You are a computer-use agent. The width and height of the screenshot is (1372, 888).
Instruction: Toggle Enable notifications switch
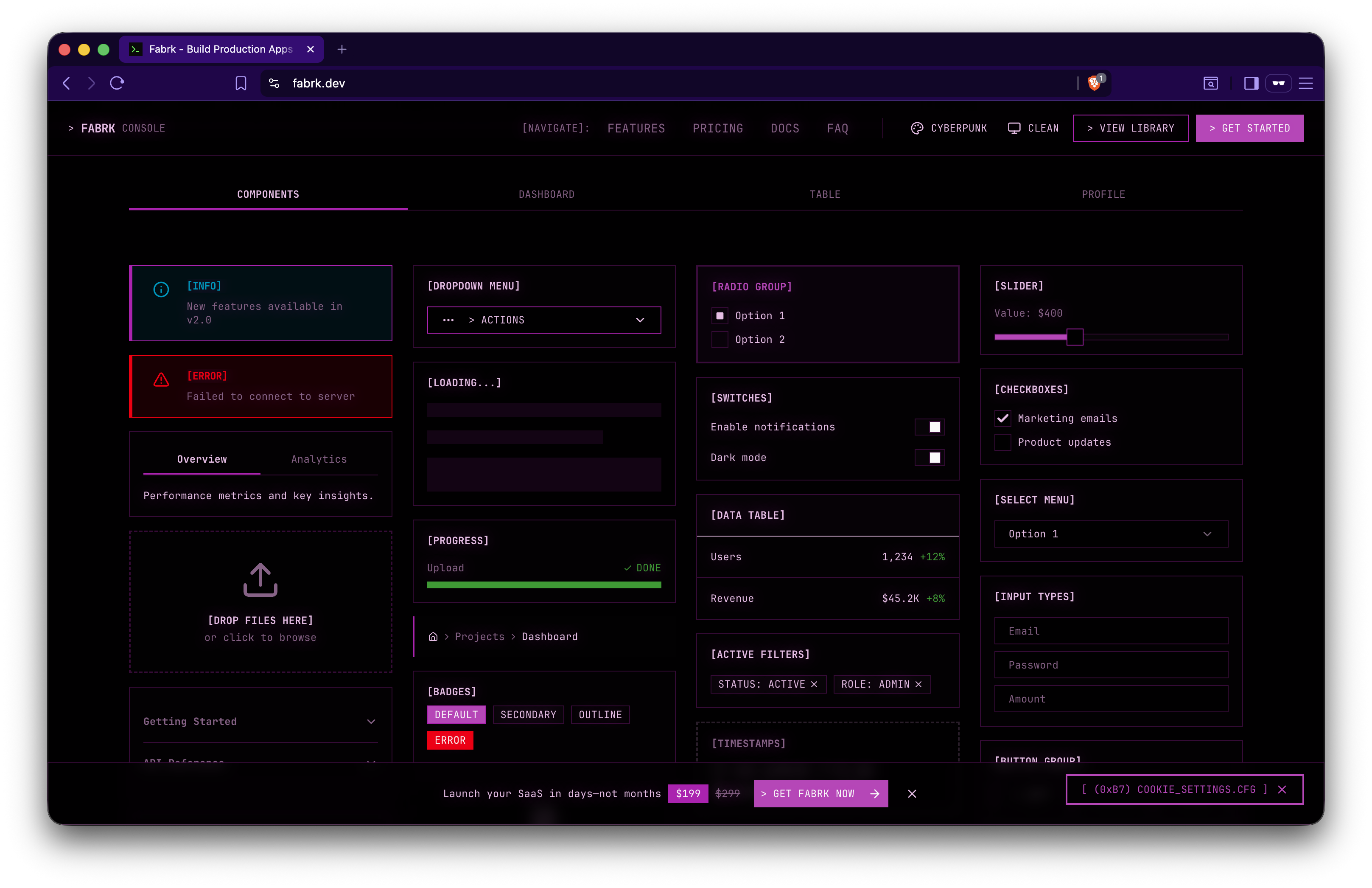pyautogui.click(x=930, y=427)
